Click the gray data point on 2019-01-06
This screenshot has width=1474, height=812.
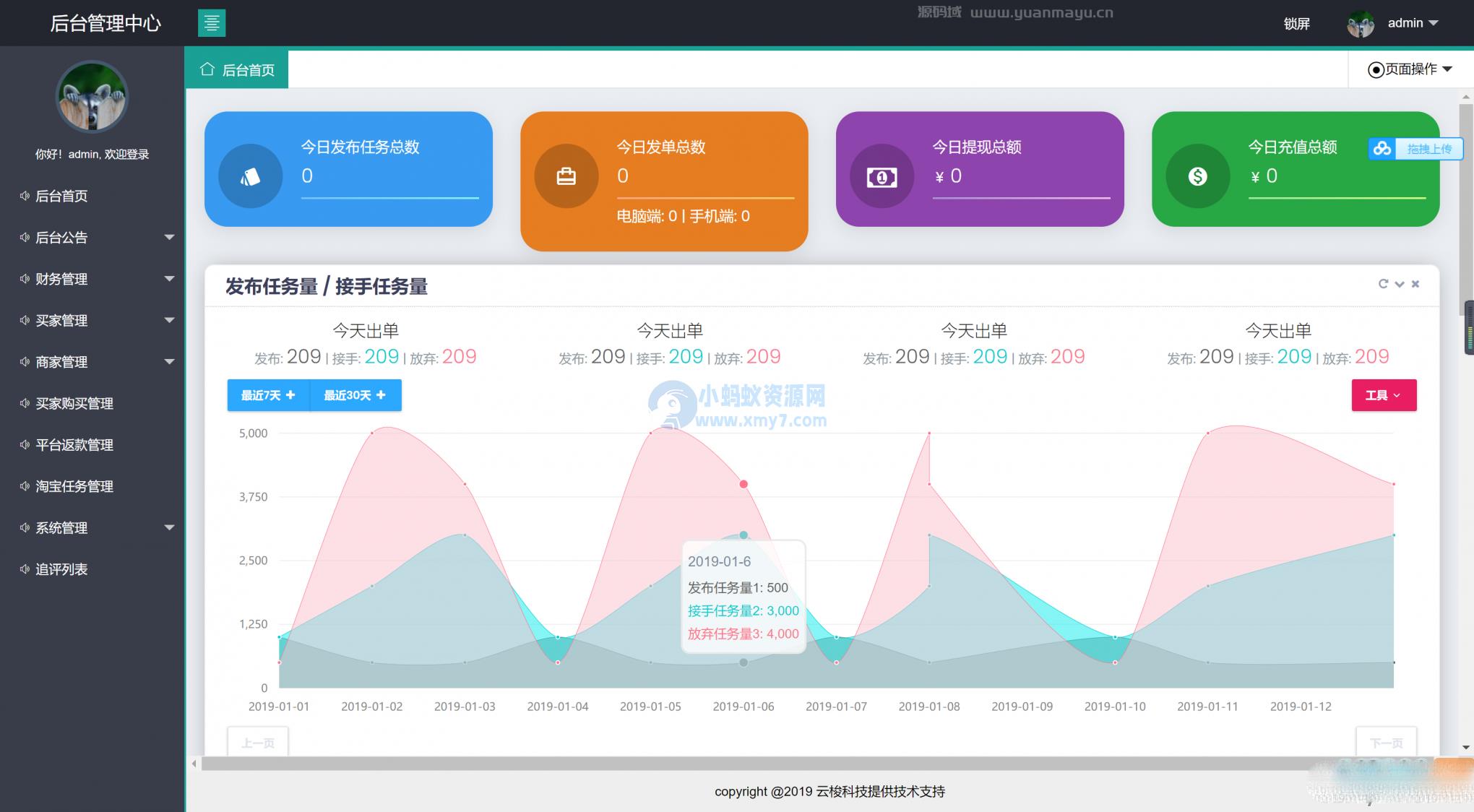point(744,662)
